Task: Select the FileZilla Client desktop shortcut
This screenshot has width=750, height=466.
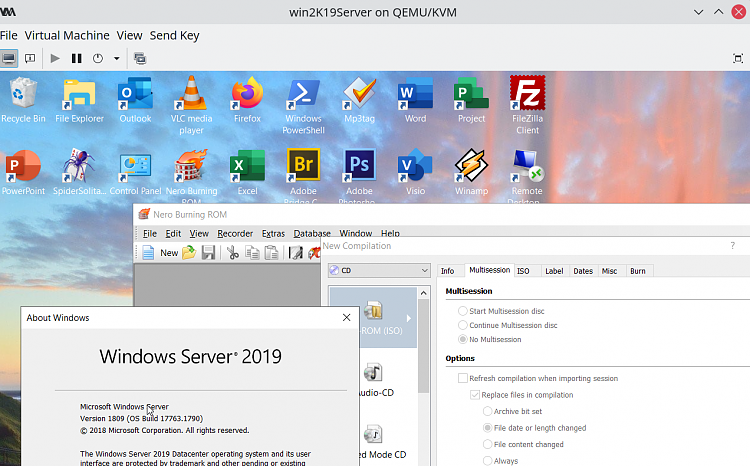Action: click(x=527, y=106)
